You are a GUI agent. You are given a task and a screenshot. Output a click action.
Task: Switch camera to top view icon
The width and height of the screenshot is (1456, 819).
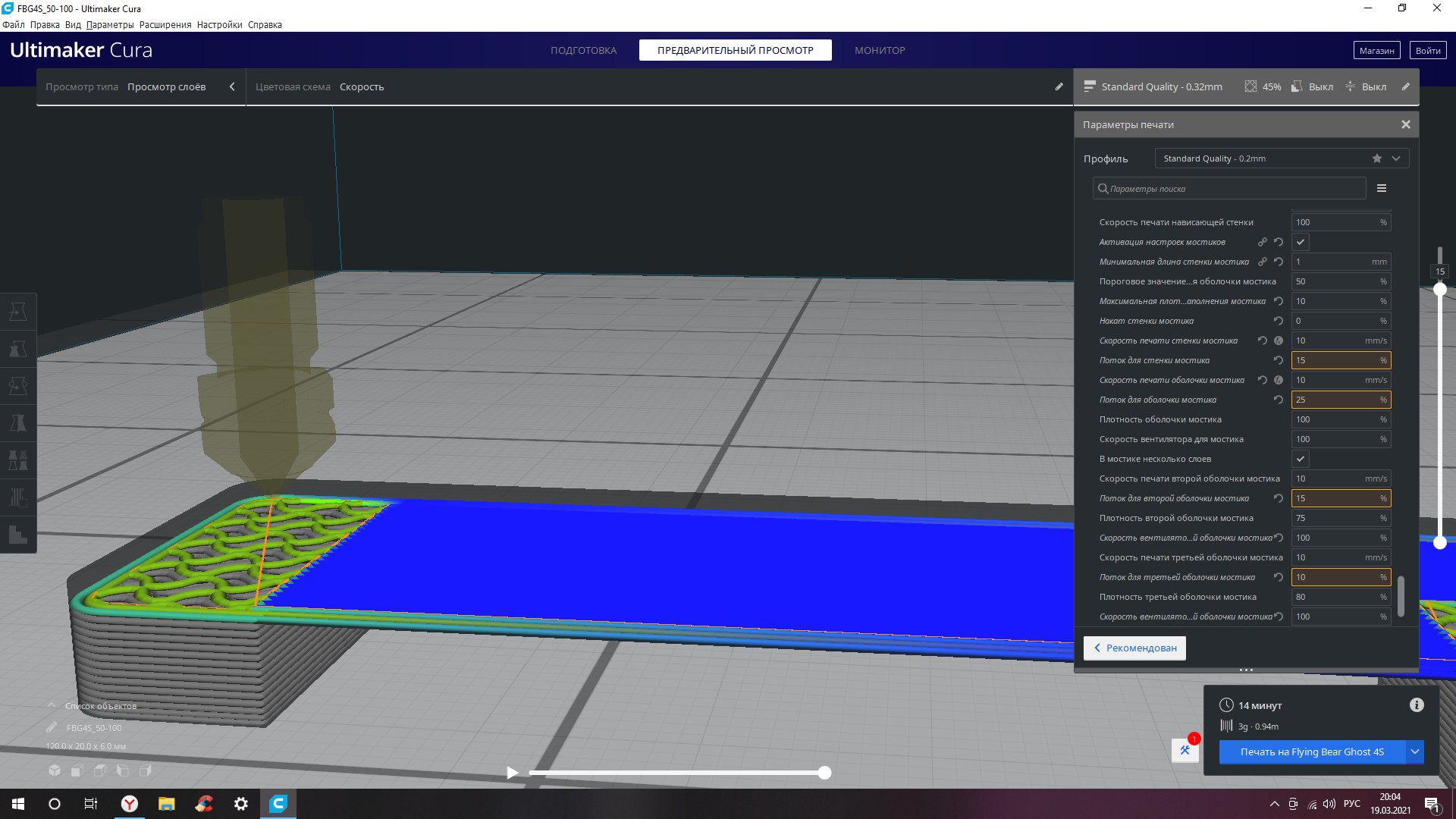(x=100, y=770)
